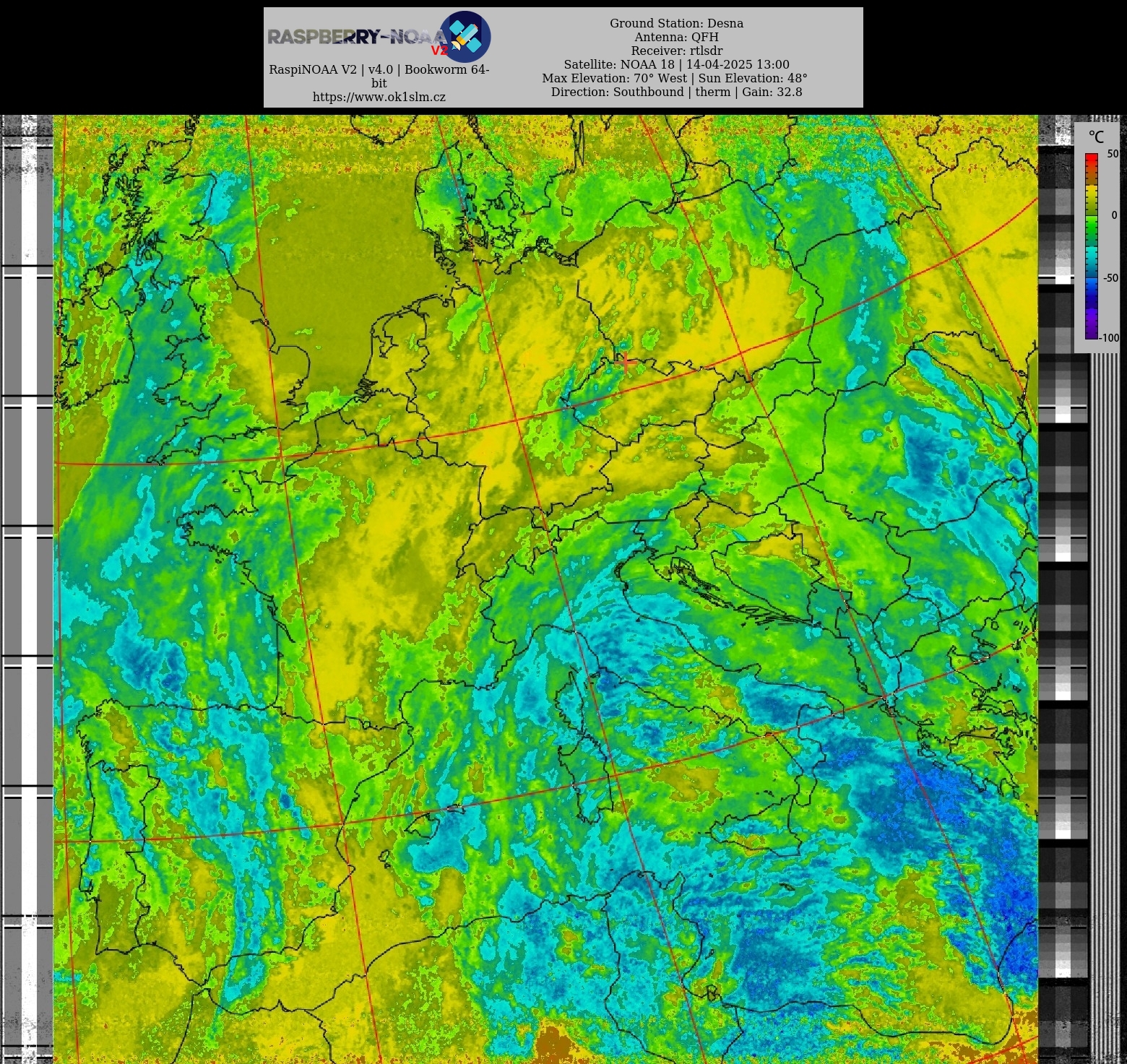Click the satellite icon in the Raspberry-NOAA logo
1127x1064 pixels.
coord(465,36)
